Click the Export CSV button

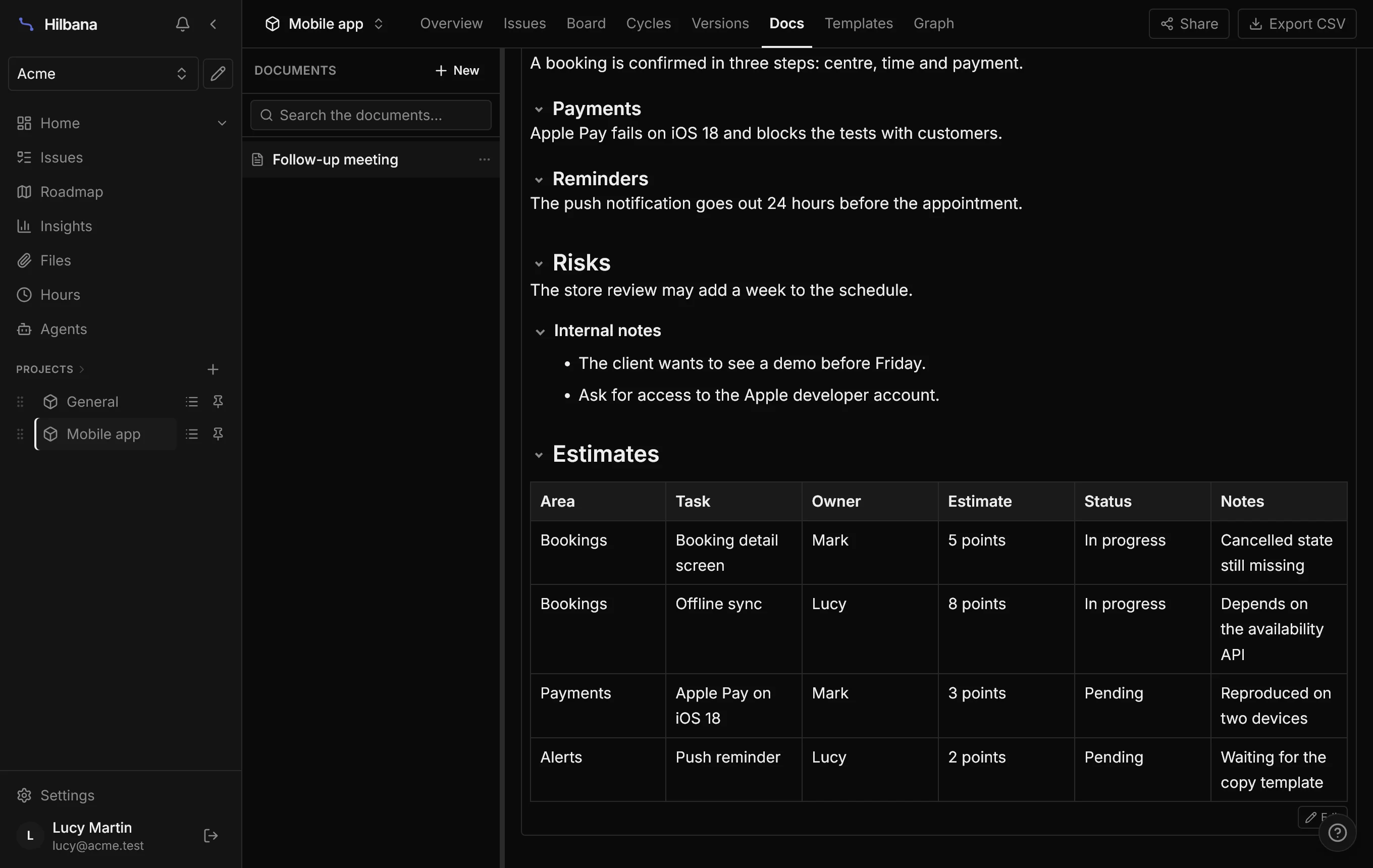[1297, 24]
